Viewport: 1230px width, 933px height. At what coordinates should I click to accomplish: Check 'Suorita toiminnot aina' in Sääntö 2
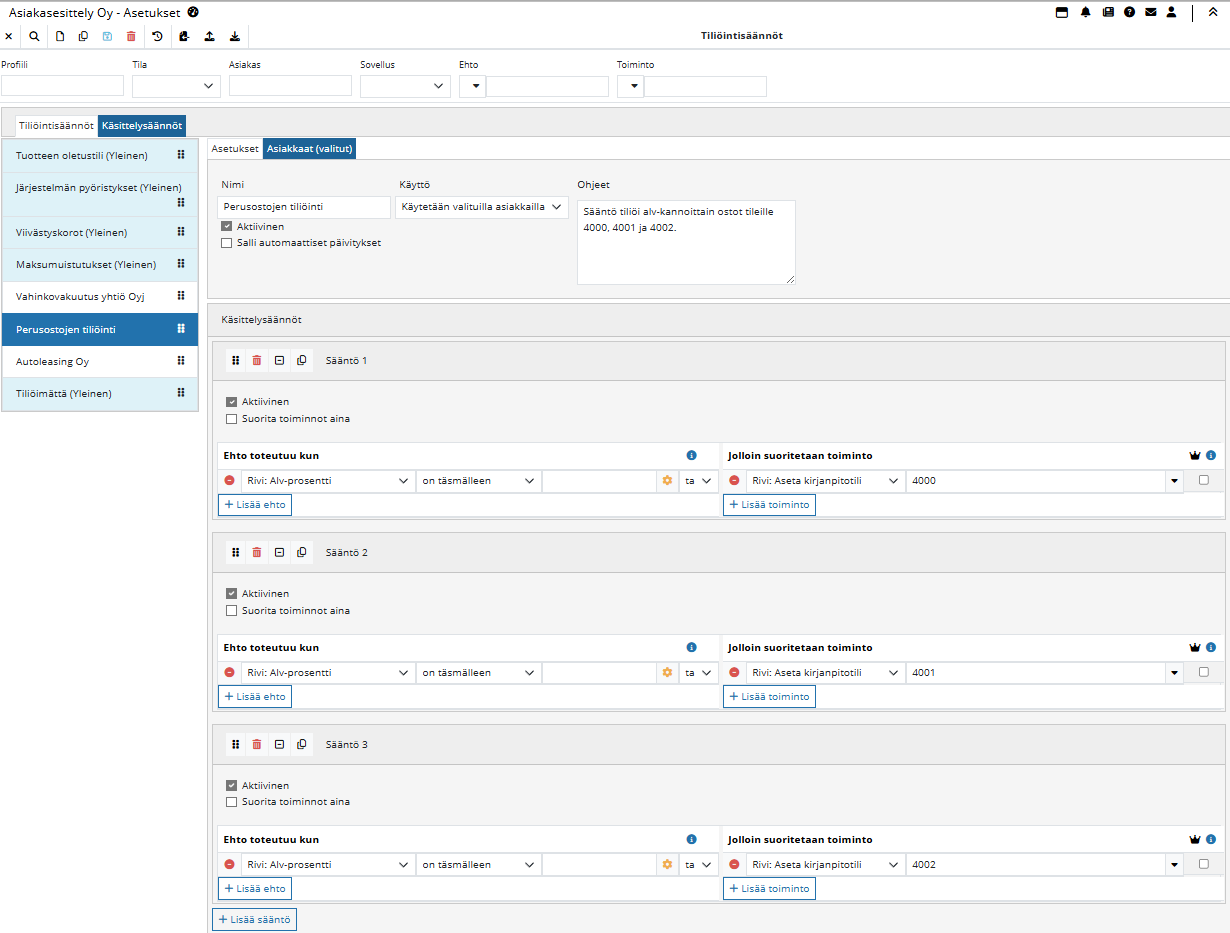click(232, 611)
